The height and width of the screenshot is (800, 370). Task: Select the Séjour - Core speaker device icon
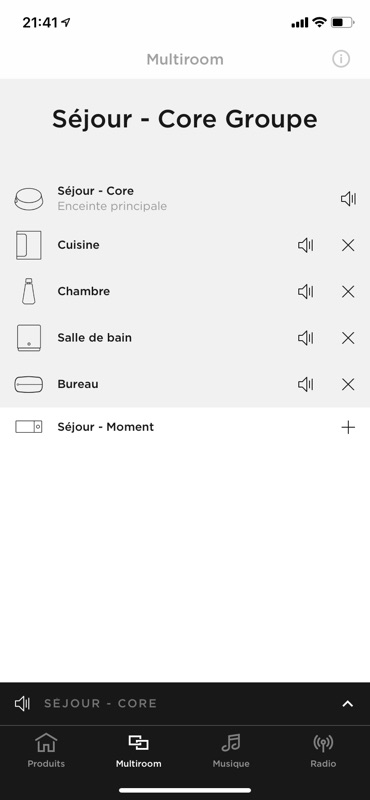(x=29, y=198)
